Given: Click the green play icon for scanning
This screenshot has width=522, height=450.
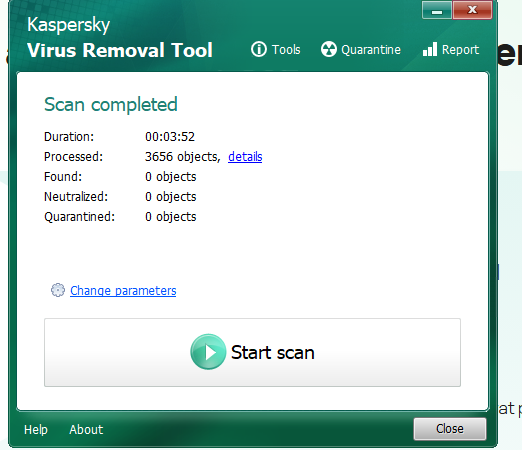Looking at the screenshot, I should coord(208,352).
